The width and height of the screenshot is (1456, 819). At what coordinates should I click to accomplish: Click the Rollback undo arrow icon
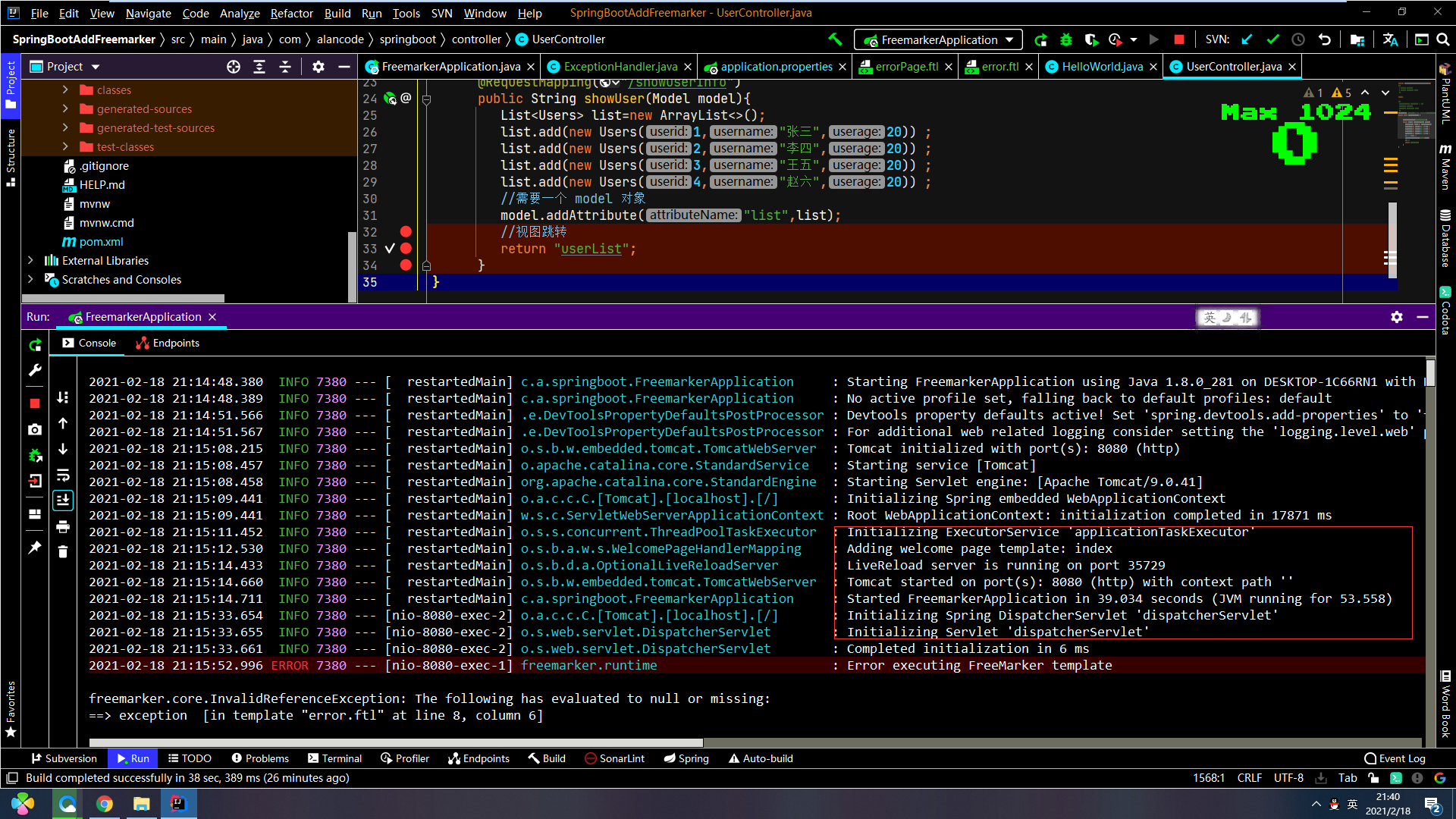1324,39
